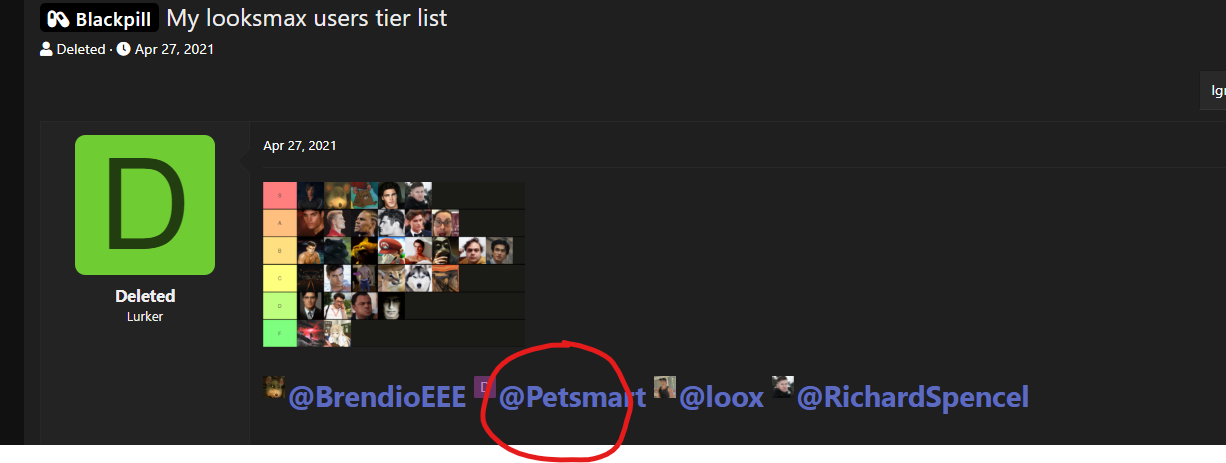Click the post's Apr 27, 2021 timestamp
Viewport: 1226px width, 463px height.
pyautogui.click(x=300, y=146)
